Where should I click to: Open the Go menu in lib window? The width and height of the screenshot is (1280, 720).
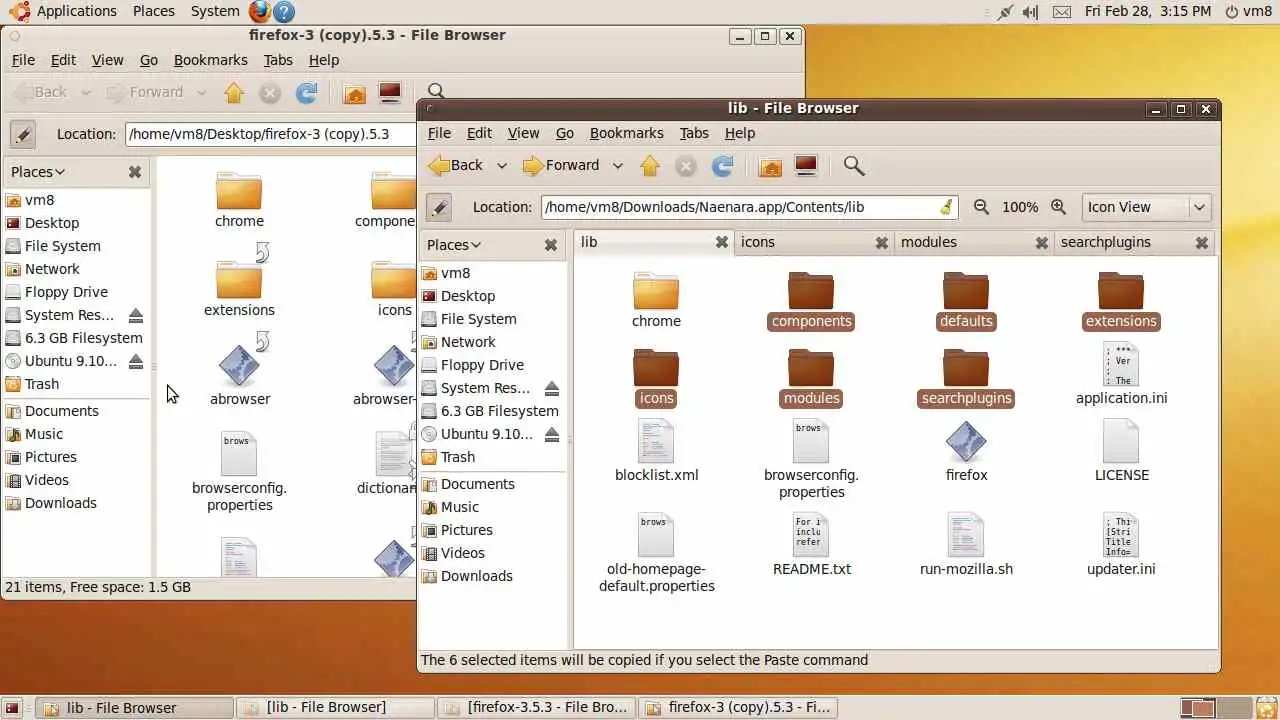[x=565, y=133]
